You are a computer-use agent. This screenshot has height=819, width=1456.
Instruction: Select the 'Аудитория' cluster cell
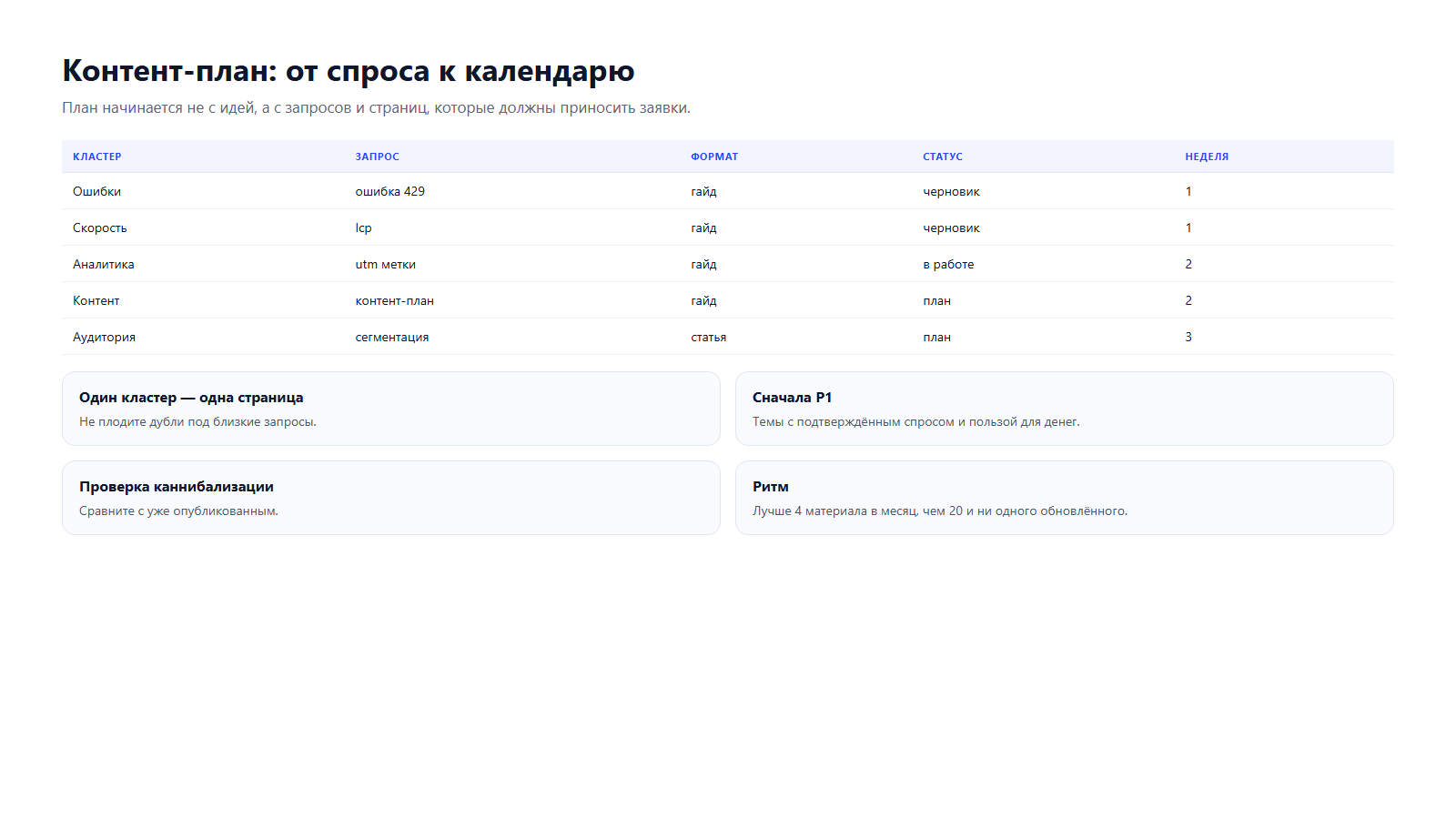tap(105, 337)
